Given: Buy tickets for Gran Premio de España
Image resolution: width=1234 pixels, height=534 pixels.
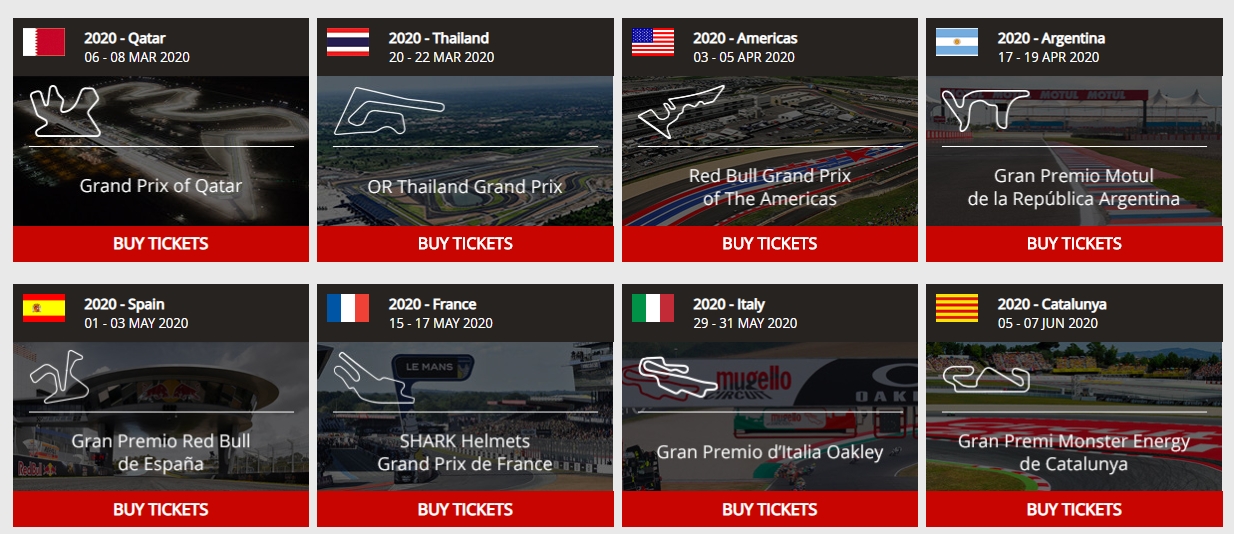Looking at the screenshot, I should pyautogui.click(x=161, y=509).
